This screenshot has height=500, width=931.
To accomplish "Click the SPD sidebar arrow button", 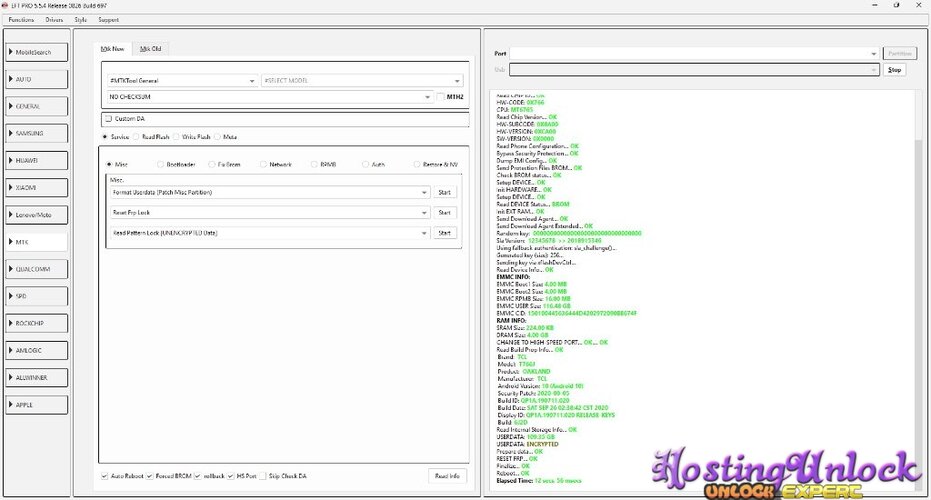I will (x=37, y=296).
